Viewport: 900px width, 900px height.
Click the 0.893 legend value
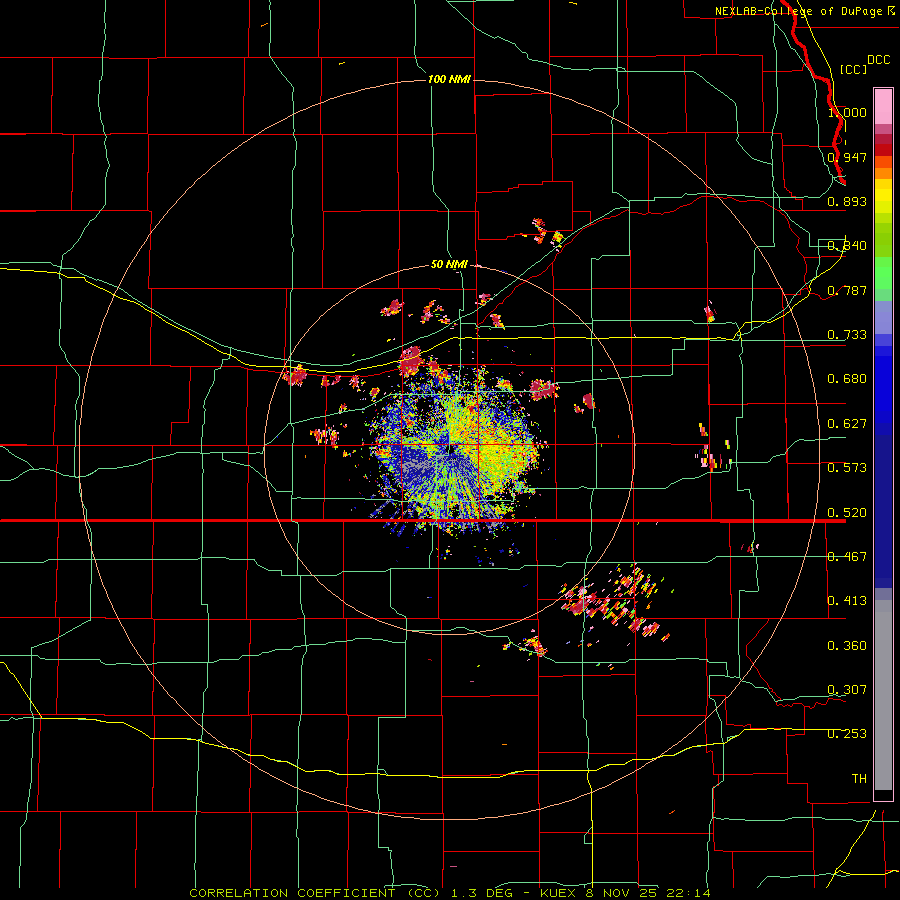click(x=847, y=201)
